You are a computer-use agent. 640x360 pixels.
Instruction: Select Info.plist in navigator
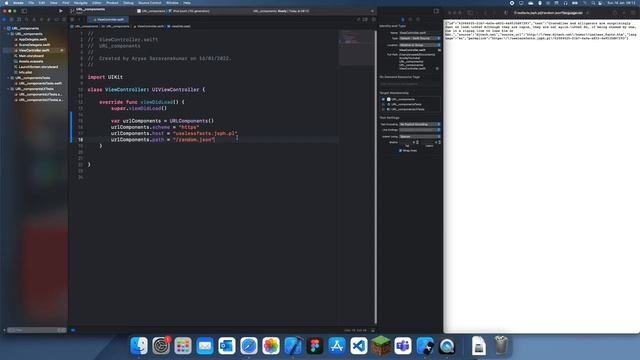pyautogui.click(x=25, y=72)
